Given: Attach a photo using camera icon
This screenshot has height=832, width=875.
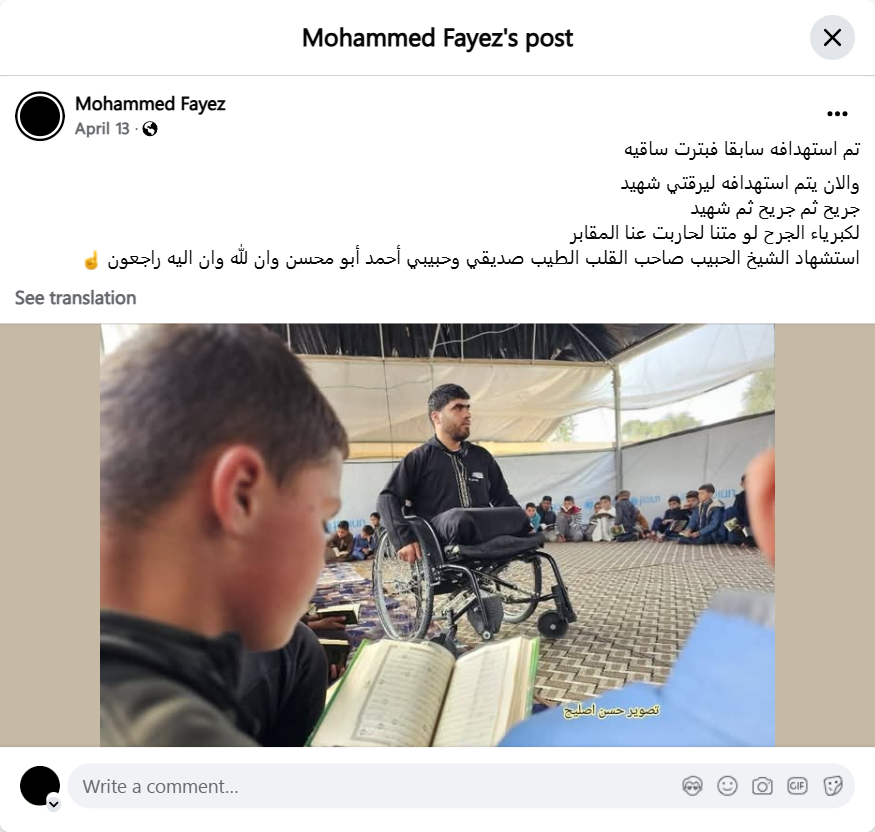Looking at the screenshot, I should click(762, 786).
